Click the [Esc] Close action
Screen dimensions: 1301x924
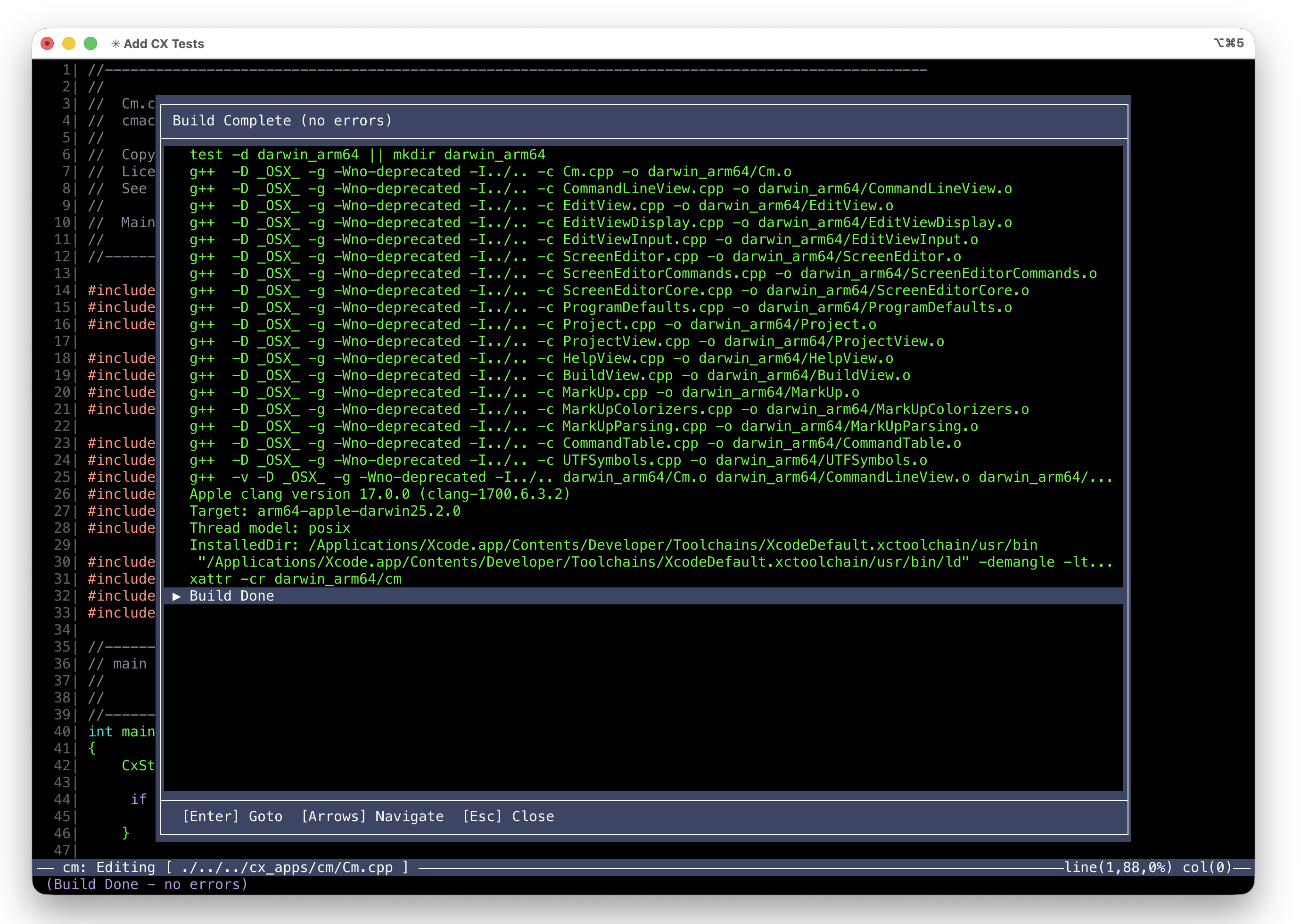coord(511,816)
